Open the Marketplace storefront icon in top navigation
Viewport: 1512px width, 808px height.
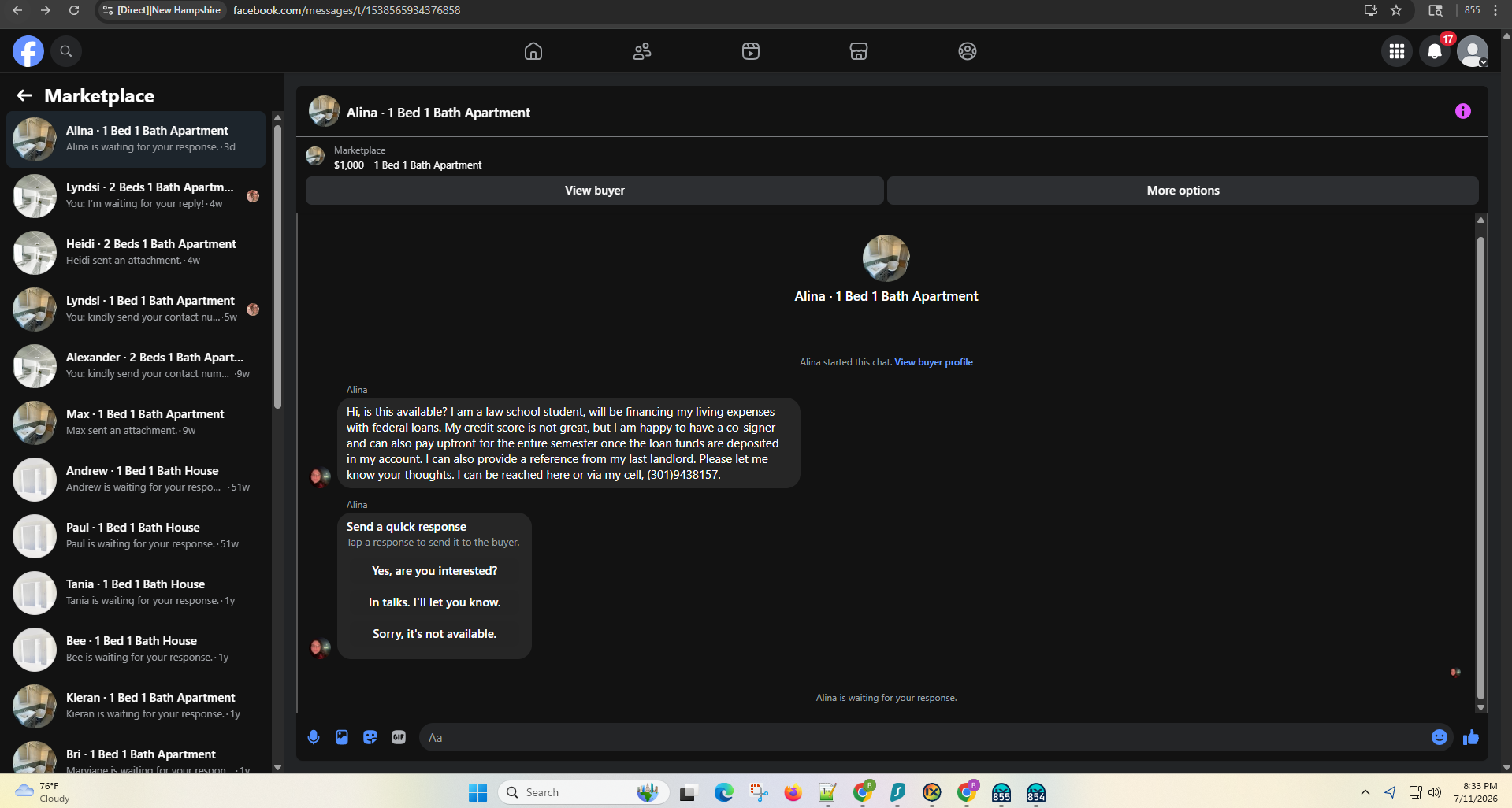(x=859, y=51)
